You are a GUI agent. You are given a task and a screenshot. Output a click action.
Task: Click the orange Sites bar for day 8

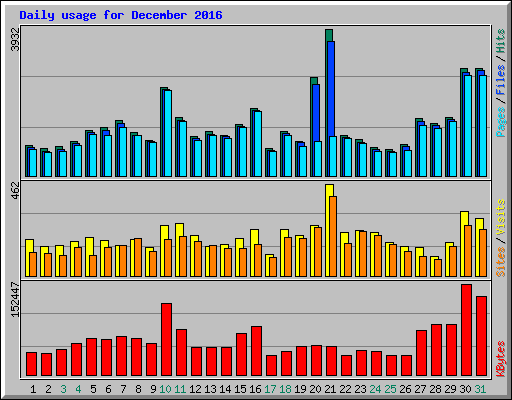pos(138,257)
